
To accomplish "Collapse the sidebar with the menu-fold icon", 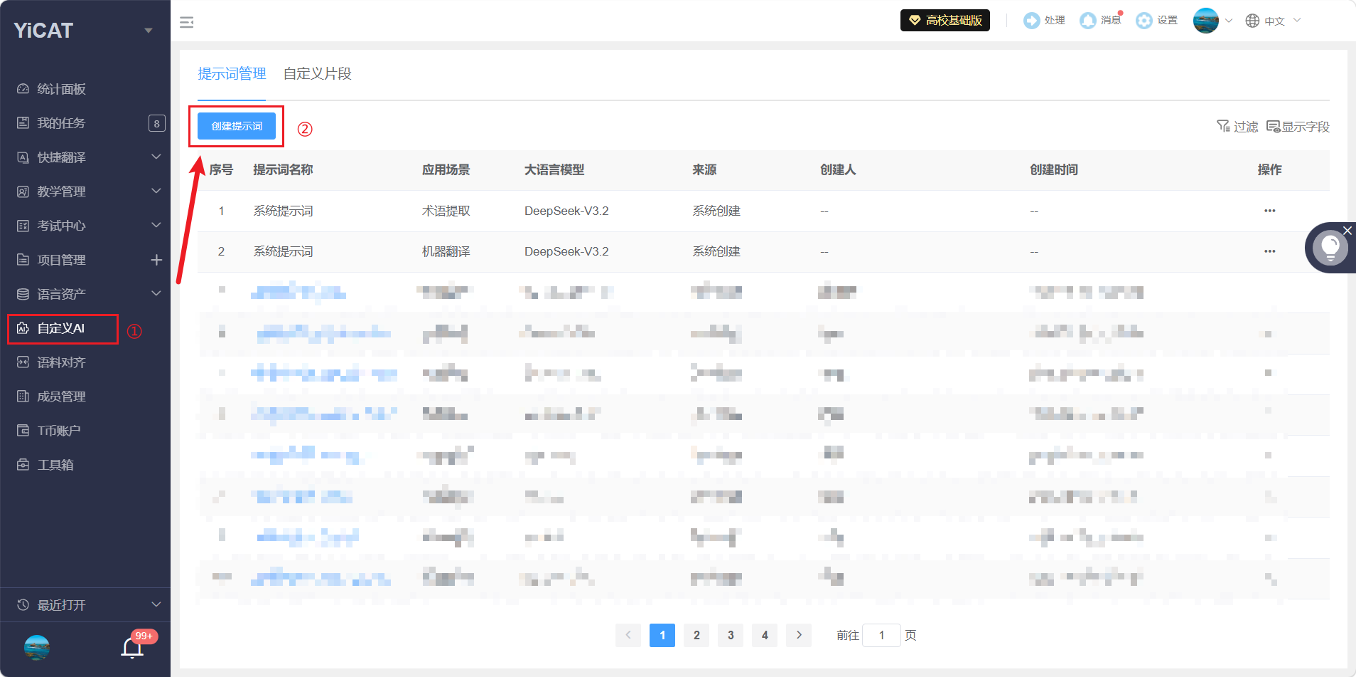I will coord(187,22).
